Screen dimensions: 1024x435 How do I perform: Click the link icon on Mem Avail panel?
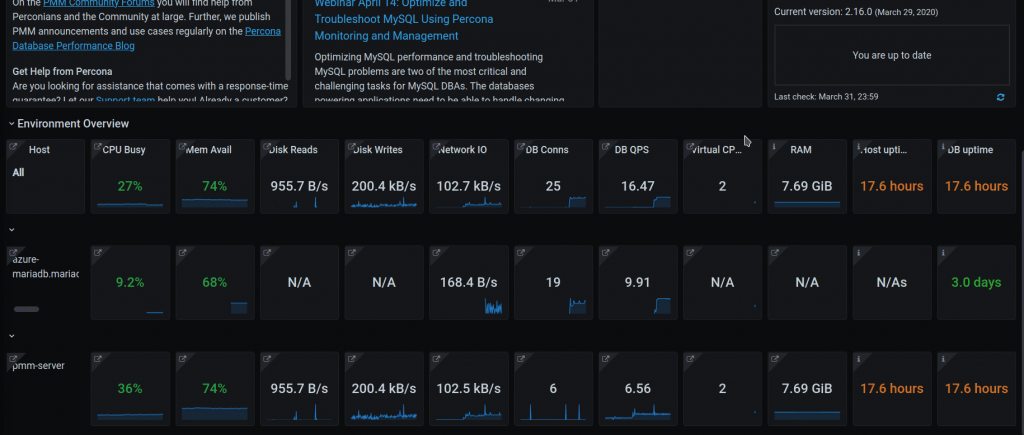pyautogui.click(x=181, y=147)
